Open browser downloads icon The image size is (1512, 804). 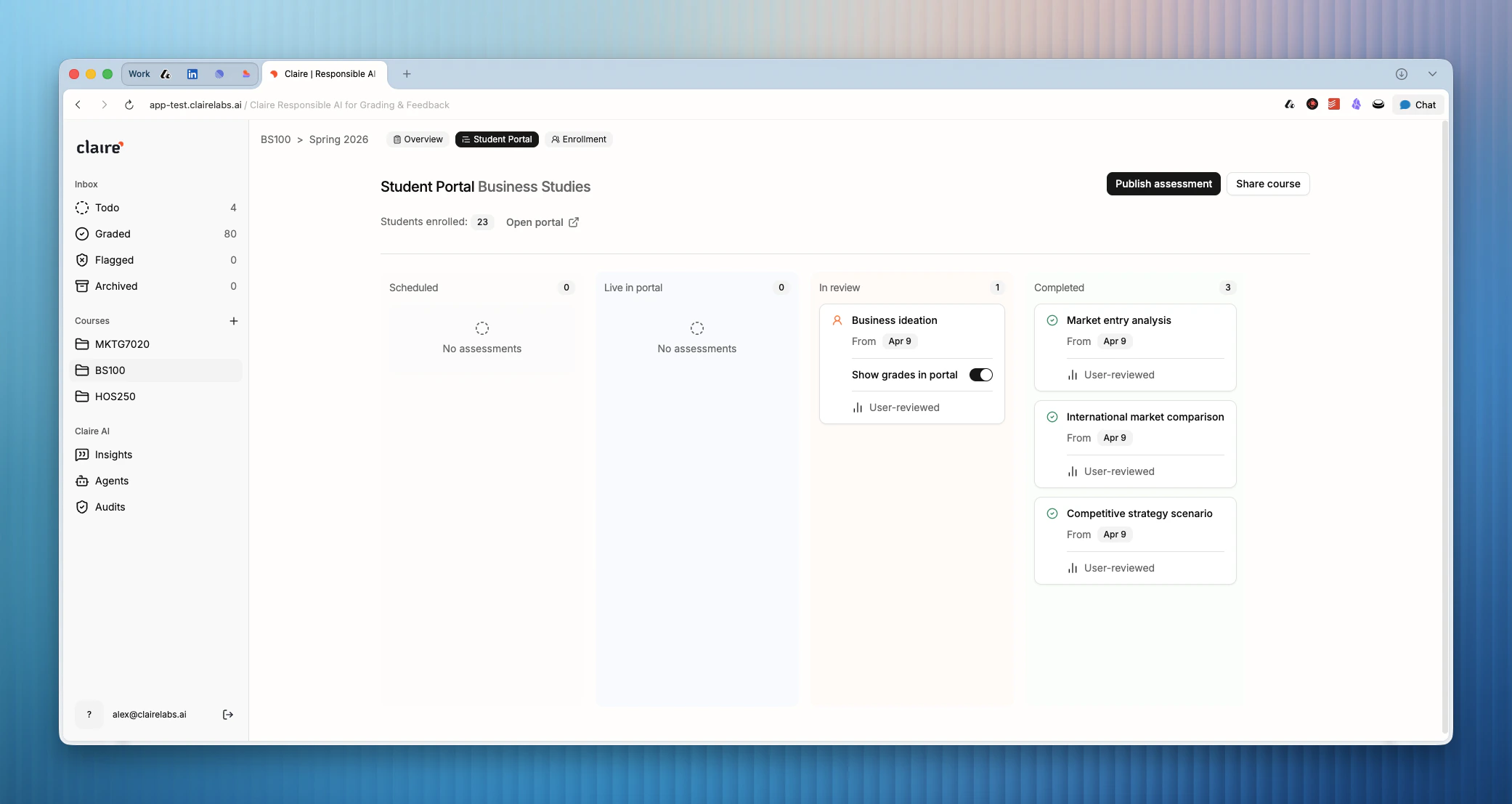pos(1402,74)
